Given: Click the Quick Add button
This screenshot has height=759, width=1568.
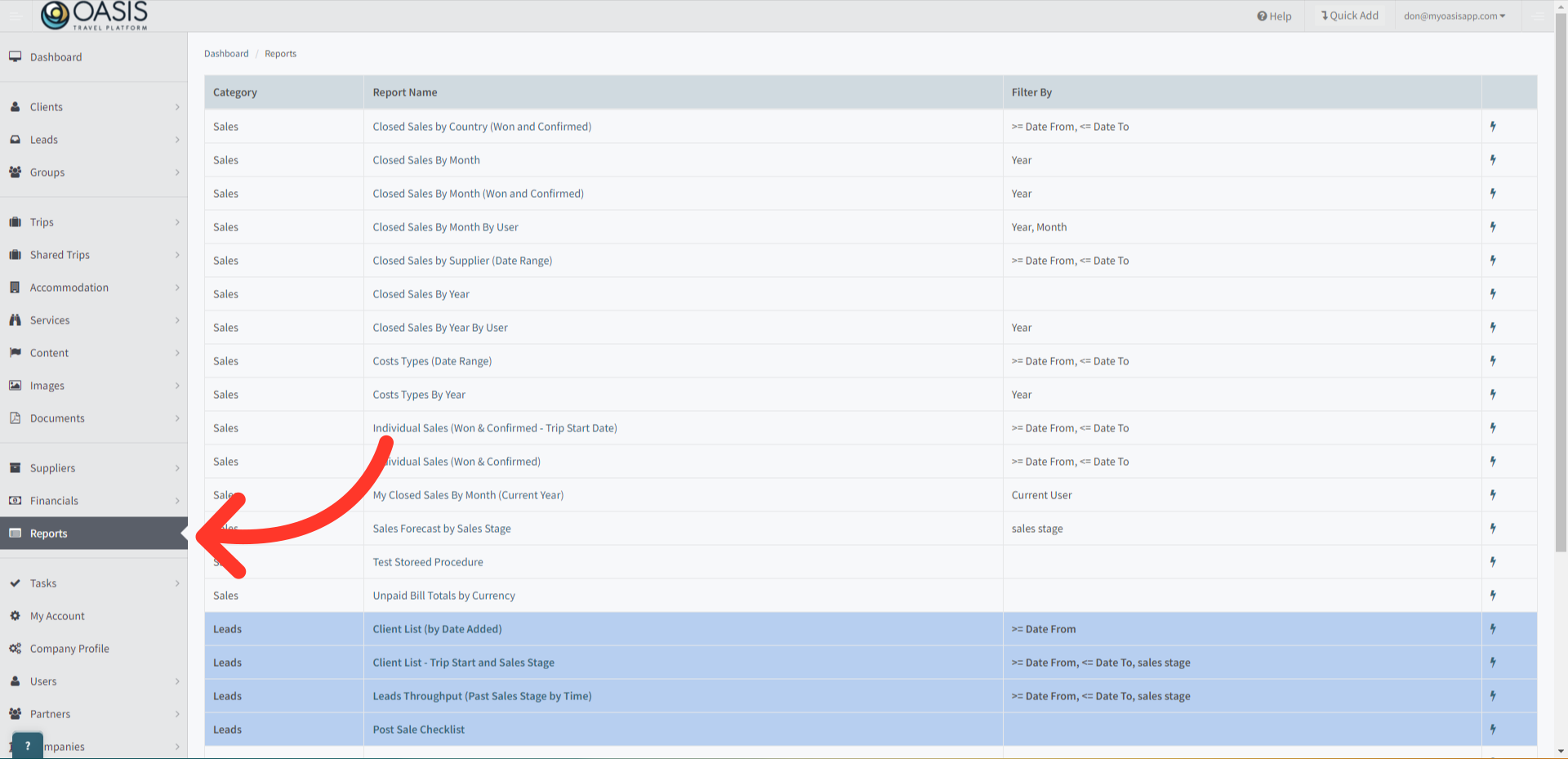Looking at the screenshot, I should coord(1350,16).
